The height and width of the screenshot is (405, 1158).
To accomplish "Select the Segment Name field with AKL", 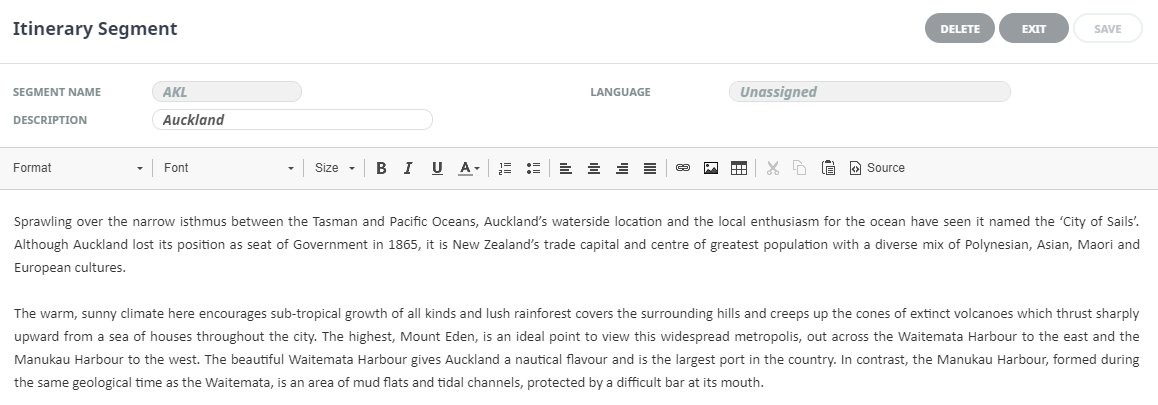I will pyautogui.click(x=227, y=92).
